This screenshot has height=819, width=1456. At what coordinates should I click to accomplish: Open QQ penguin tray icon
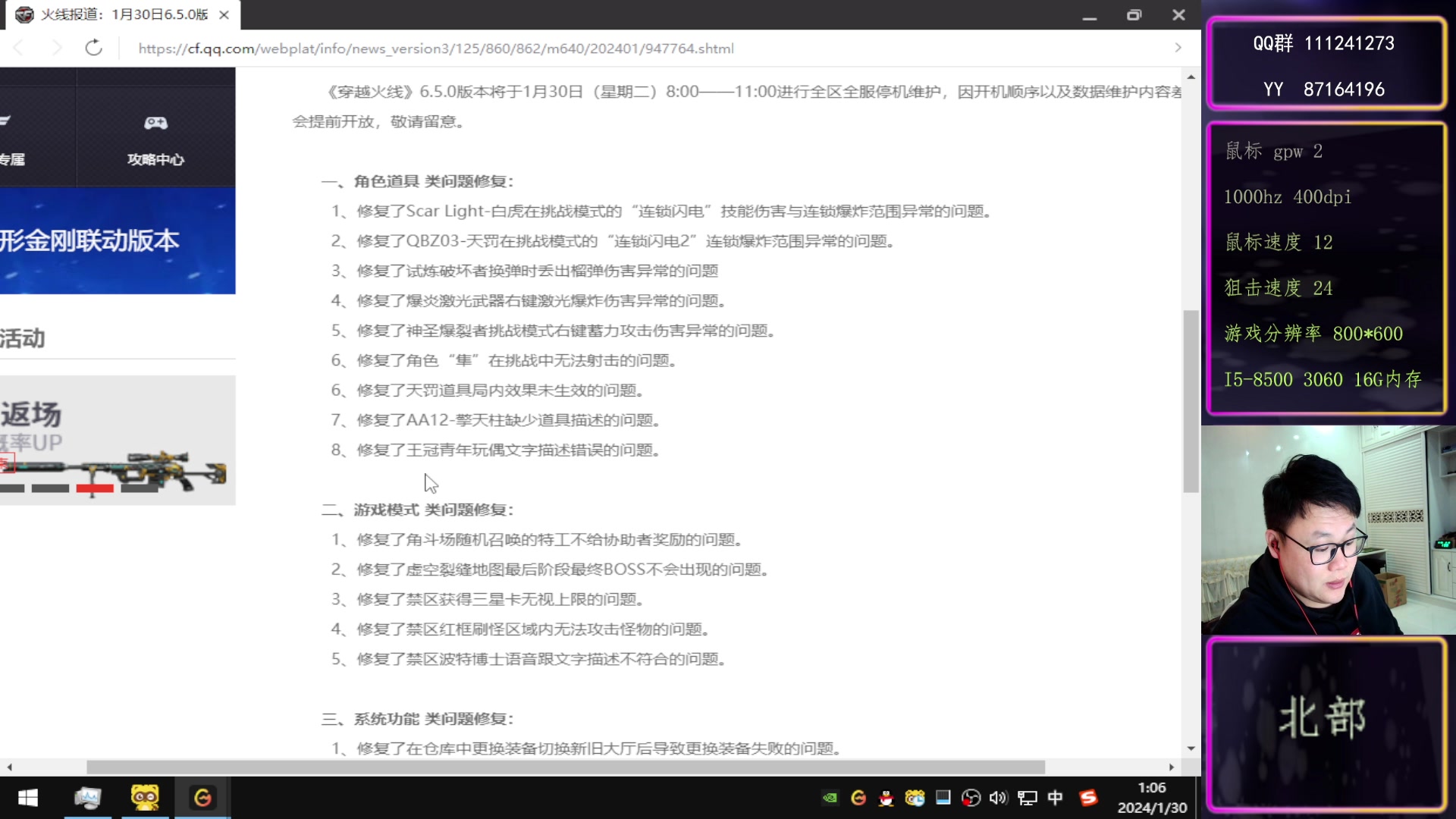[x=886, y=798]
